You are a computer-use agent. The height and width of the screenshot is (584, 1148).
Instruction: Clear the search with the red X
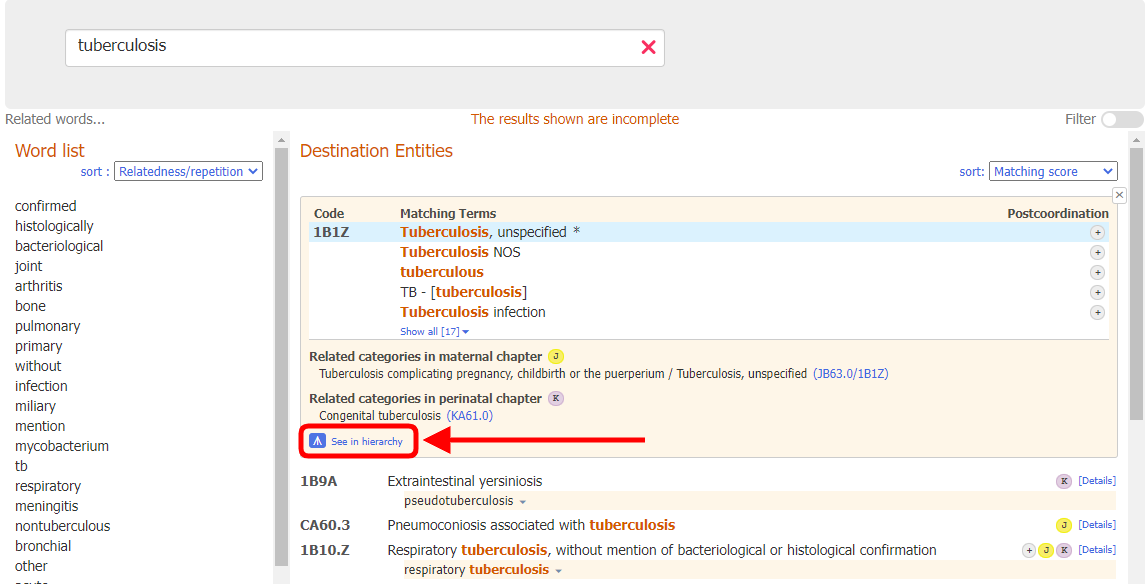(x=648, y=47)
